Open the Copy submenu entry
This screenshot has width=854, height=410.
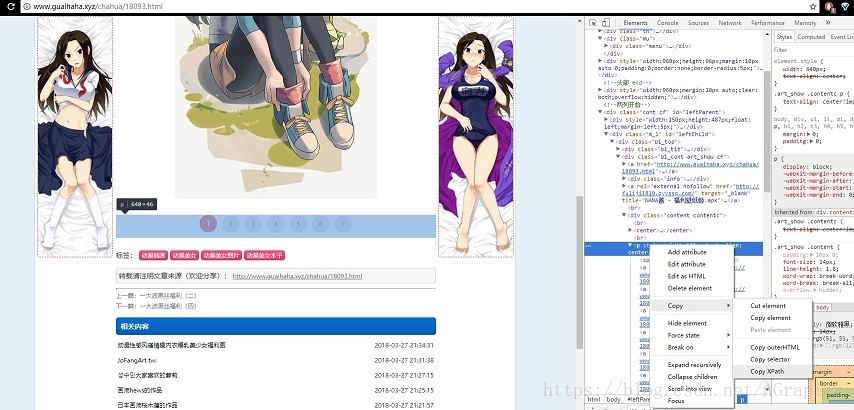point(692,305)
